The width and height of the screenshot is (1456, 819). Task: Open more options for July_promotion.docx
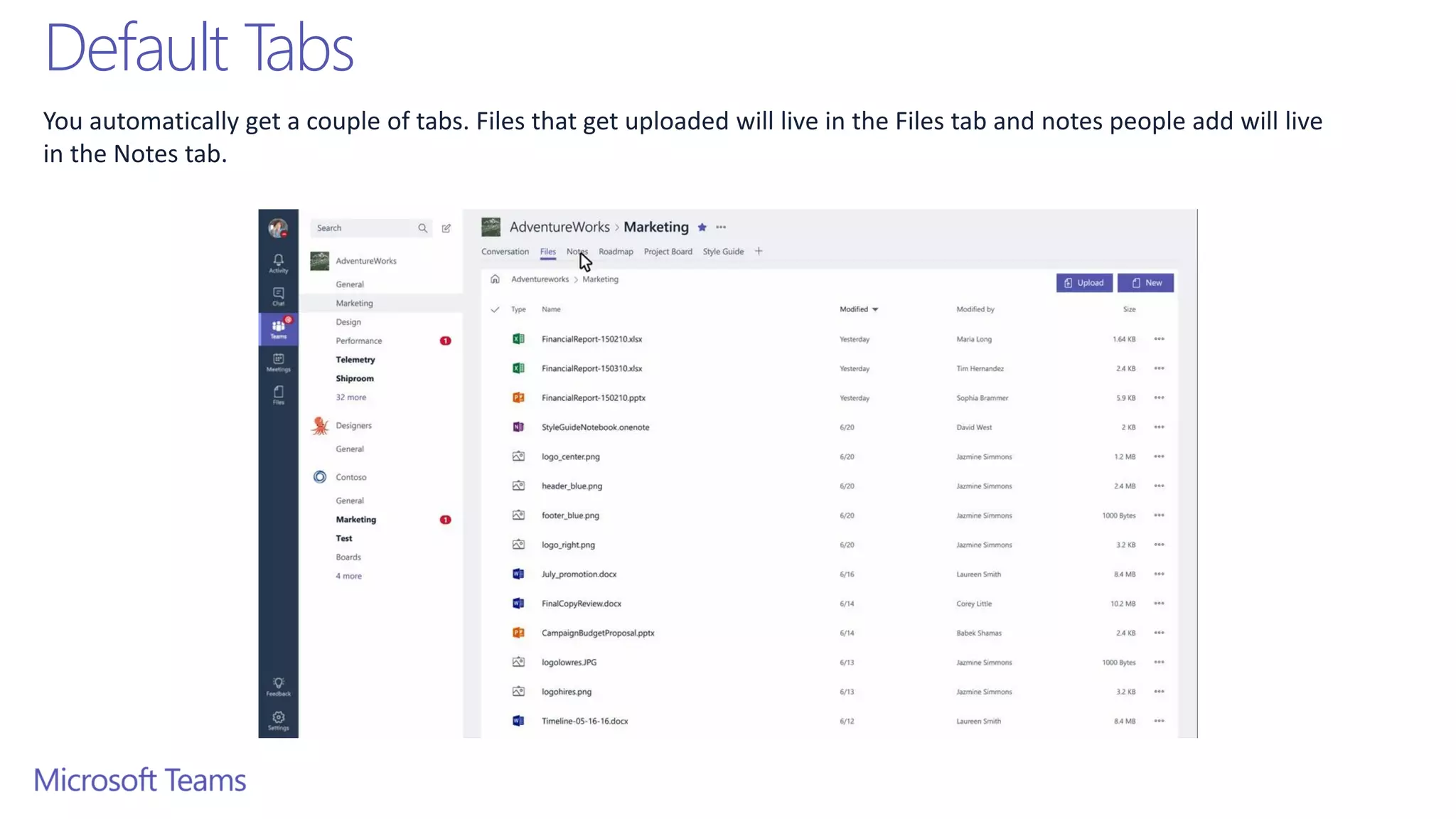(1159, 574)
